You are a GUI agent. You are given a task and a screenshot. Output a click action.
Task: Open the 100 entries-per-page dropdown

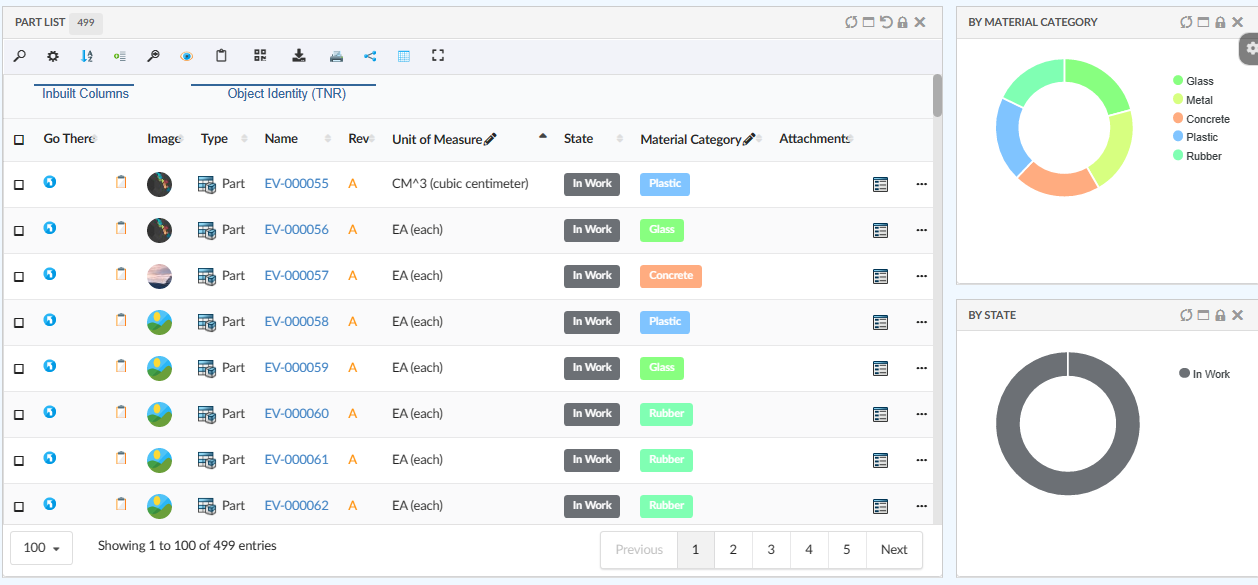tap(41, 548)
